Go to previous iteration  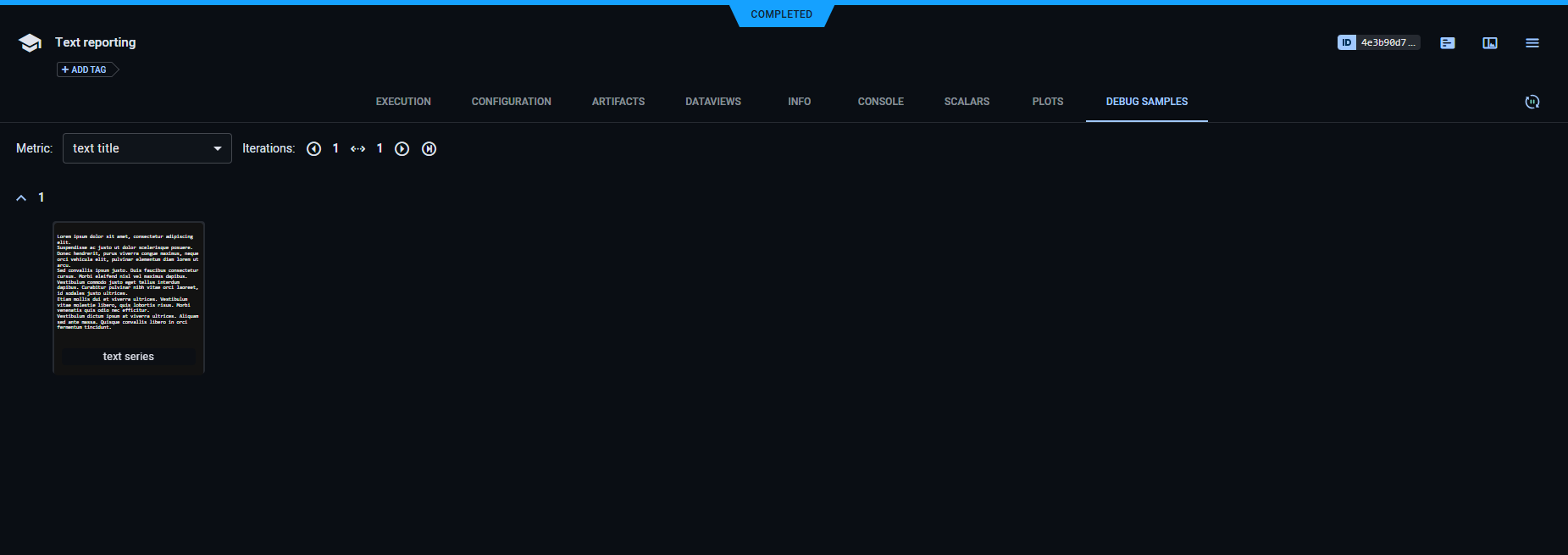[313, 149]
